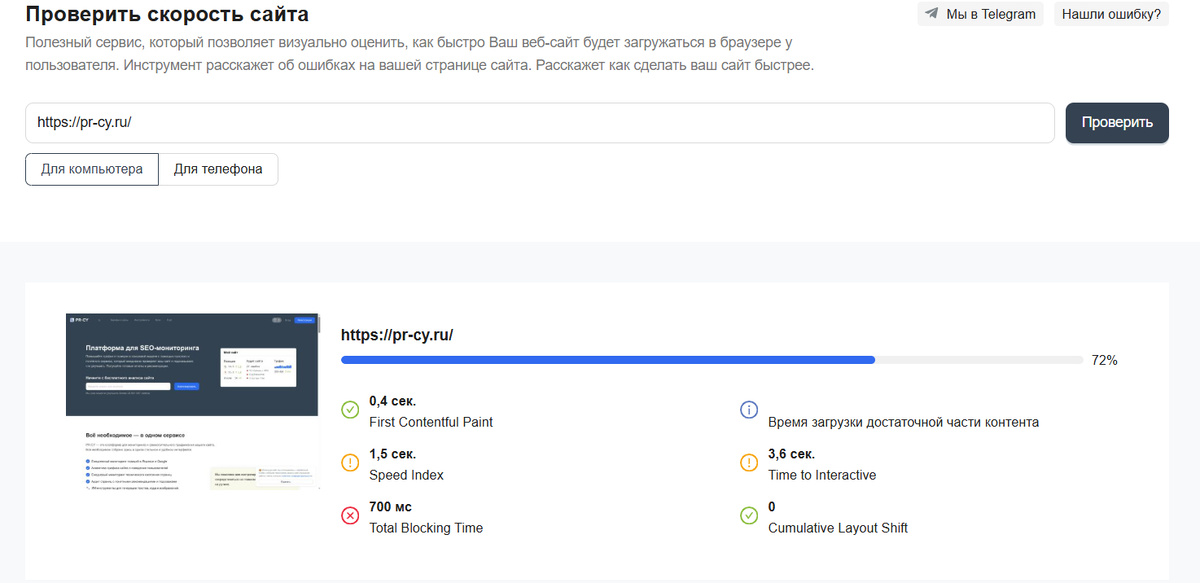Switch to the "Для телефона" tab
Screen dimensions: 1200x583
218,169
